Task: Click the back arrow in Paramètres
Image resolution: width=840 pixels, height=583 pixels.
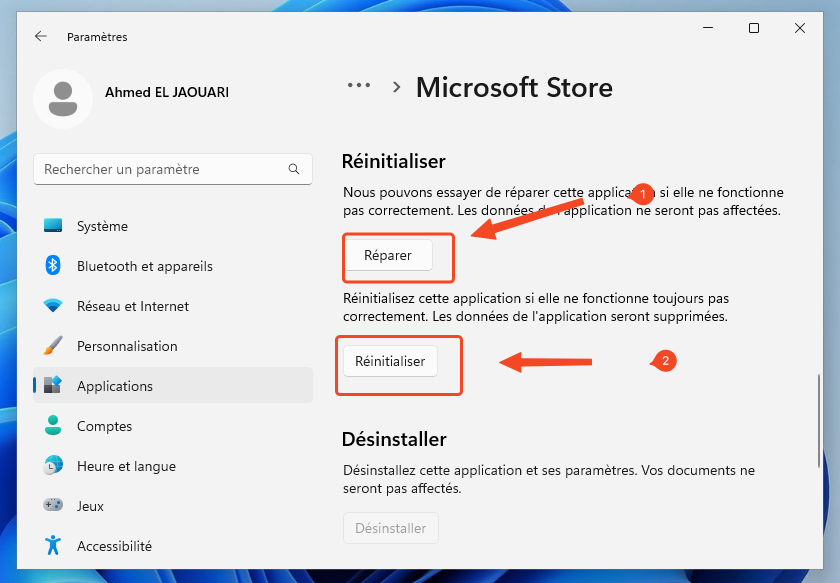Action: [x=40, y=36]
